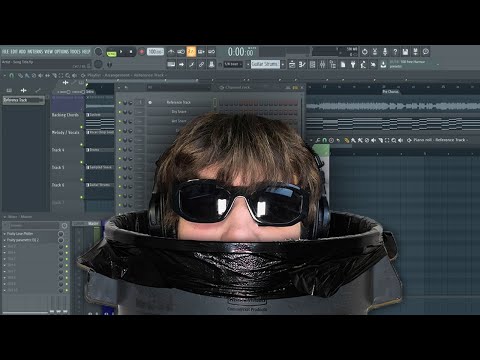Viewport: 480px width, 360px height.
Task: Open the PATTERNS menu
Action: (35, 52)
